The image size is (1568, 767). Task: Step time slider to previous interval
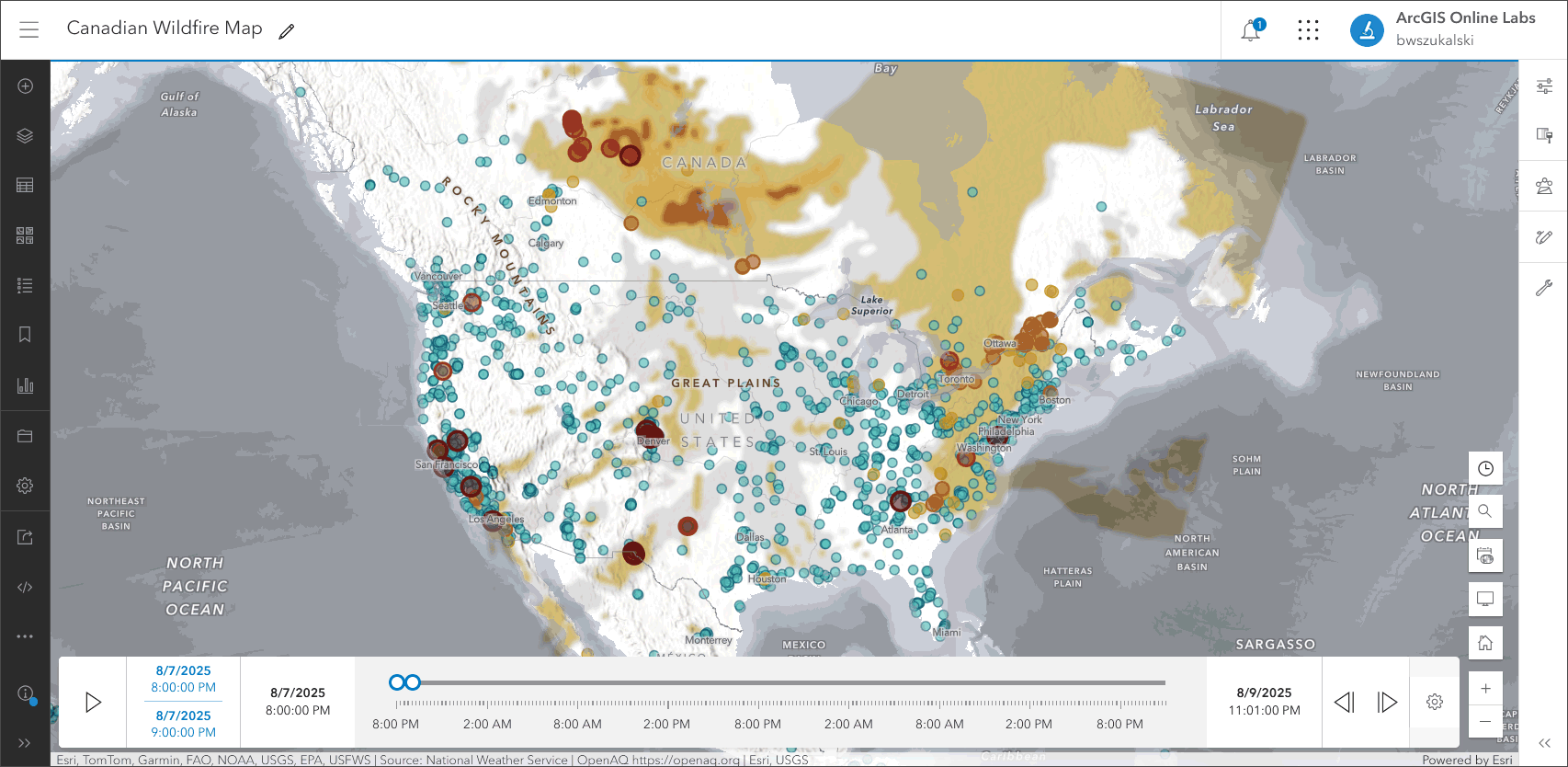1345,703
